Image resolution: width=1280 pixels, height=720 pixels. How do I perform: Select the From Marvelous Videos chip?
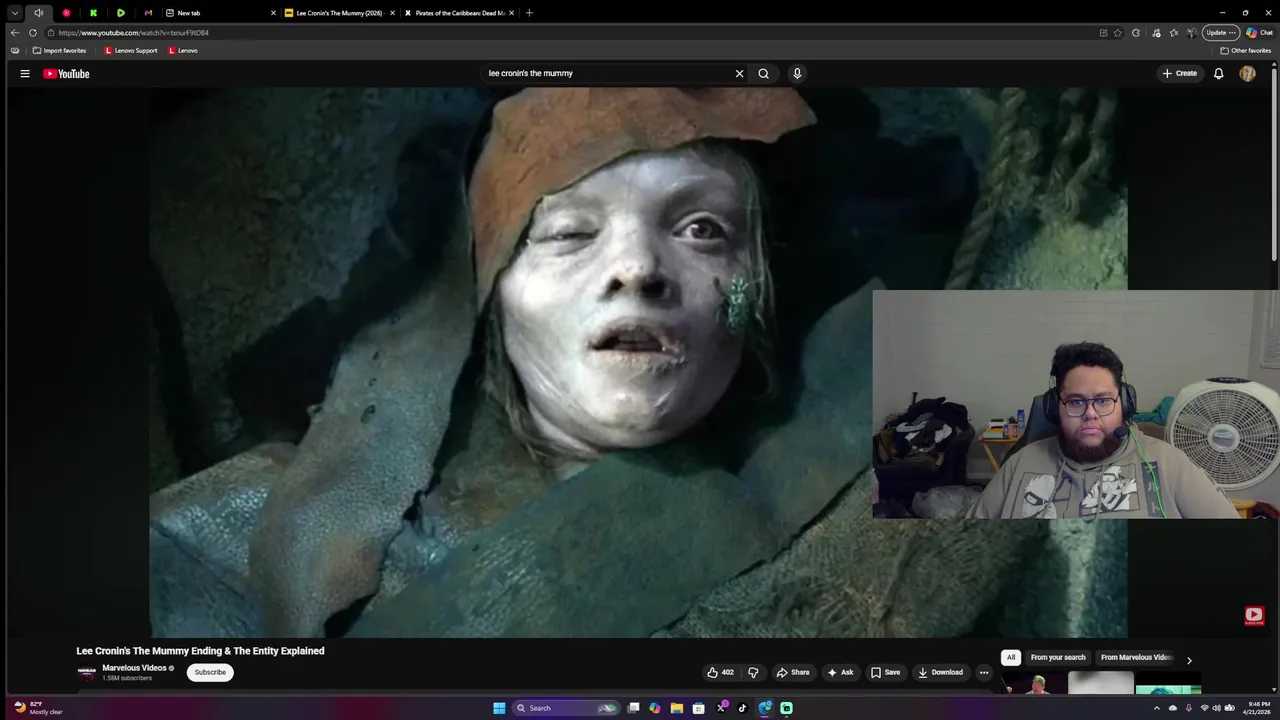[x=1136, y=657]
